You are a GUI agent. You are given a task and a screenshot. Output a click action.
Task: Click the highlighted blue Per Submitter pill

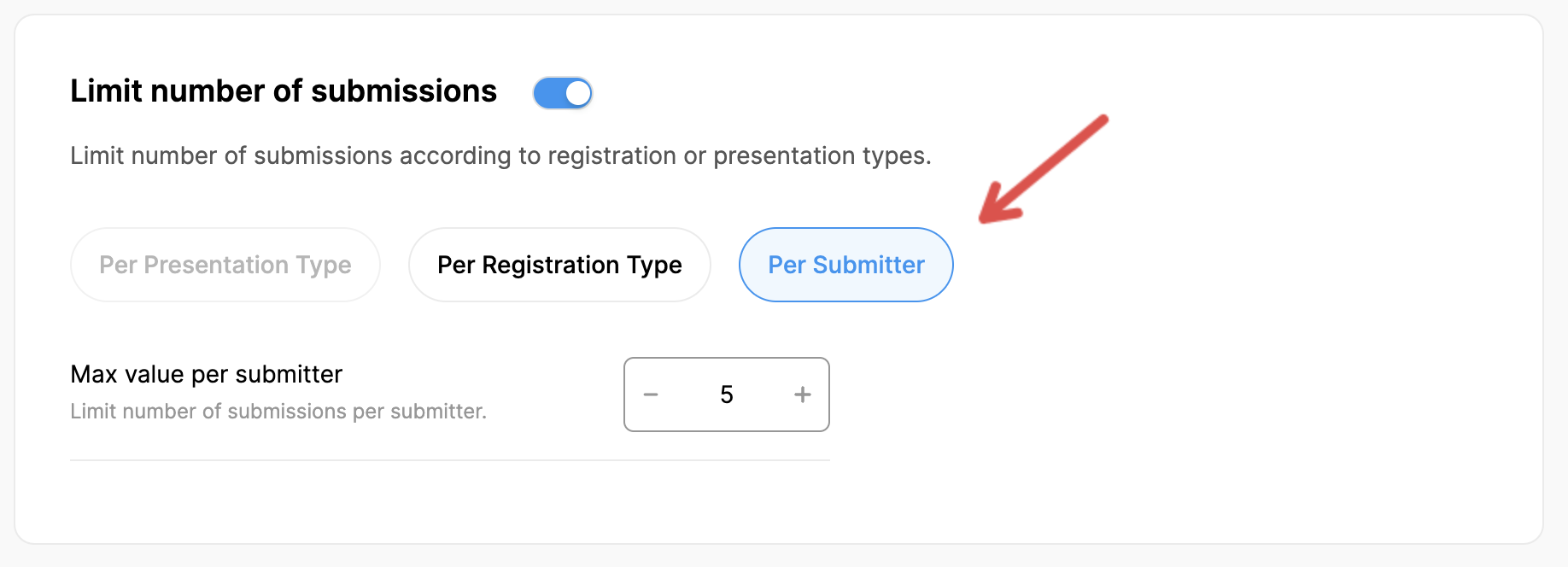pos(845,265)
